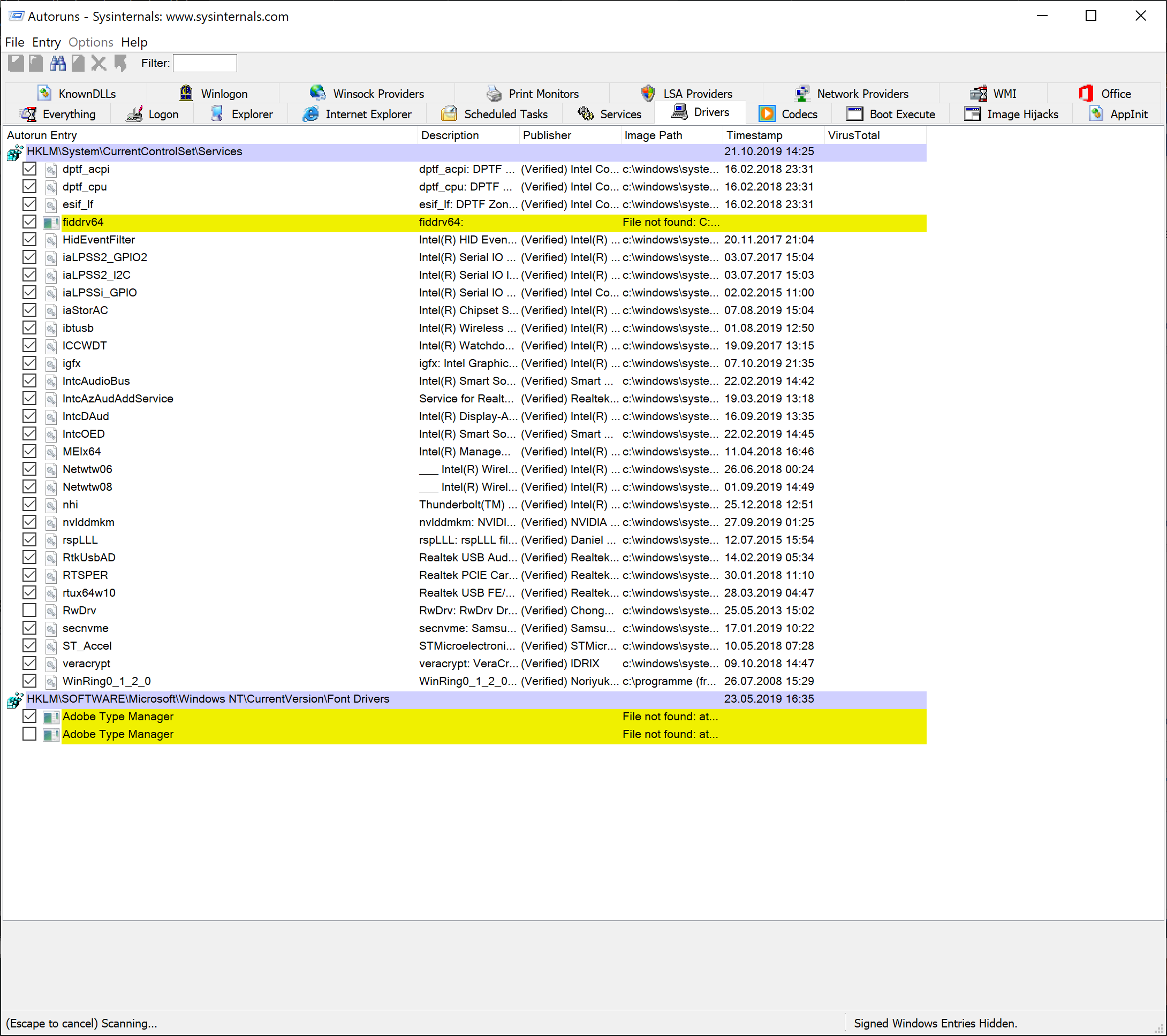Sort by the VirusTotal column header
This screenshot has width=1167, height=1036.
(875, 135)
